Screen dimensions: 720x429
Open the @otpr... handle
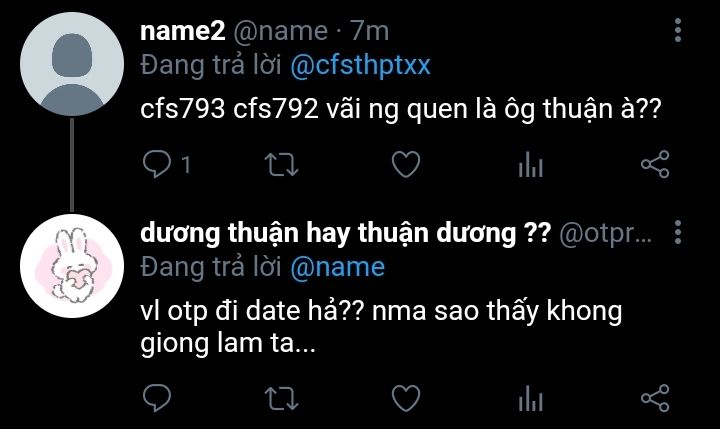click(x=605, y=234)
